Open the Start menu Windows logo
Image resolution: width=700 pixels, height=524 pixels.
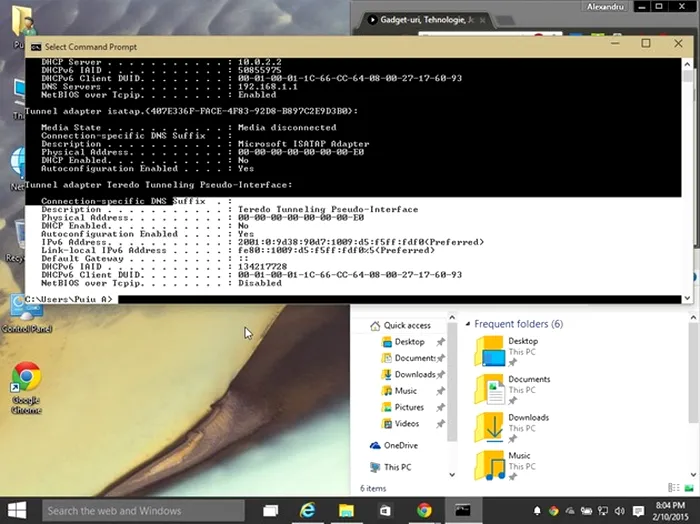(x=17, y=510)
